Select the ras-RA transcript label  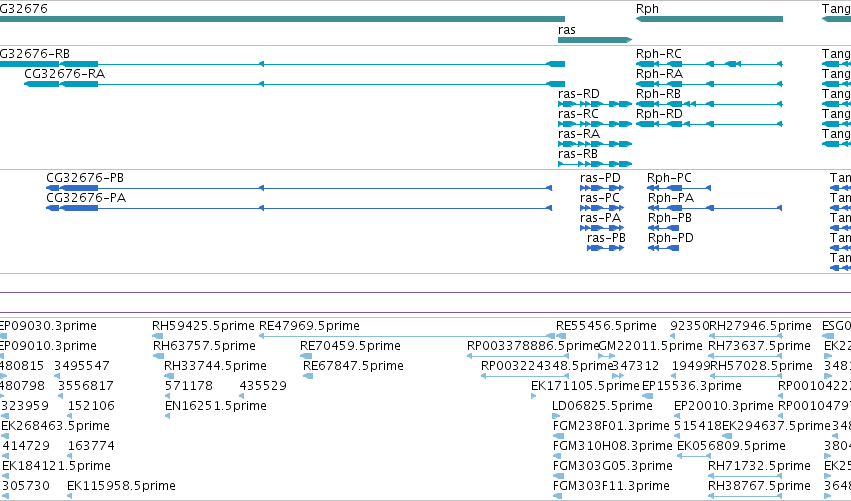click(x=579, y=134)
